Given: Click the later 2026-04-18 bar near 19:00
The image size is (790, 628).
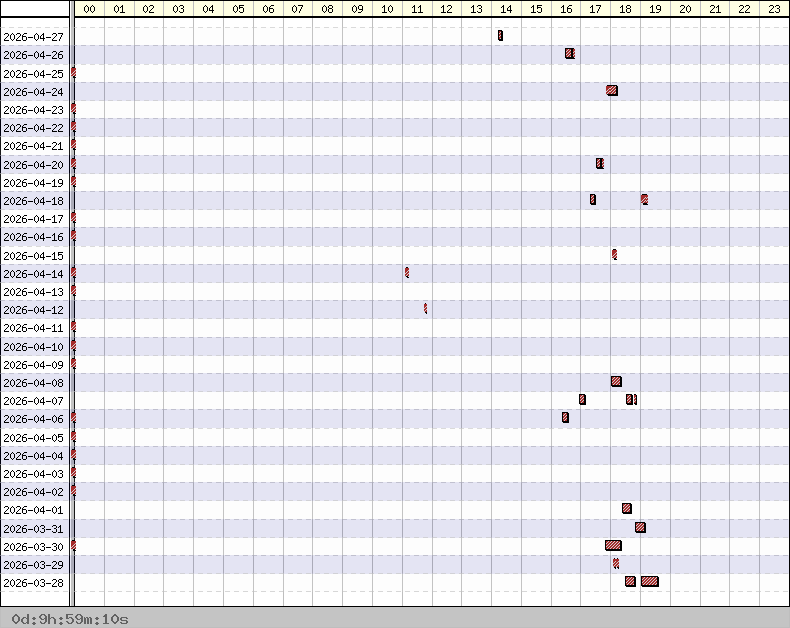Looking at the screenshot, I should (644, 200).
